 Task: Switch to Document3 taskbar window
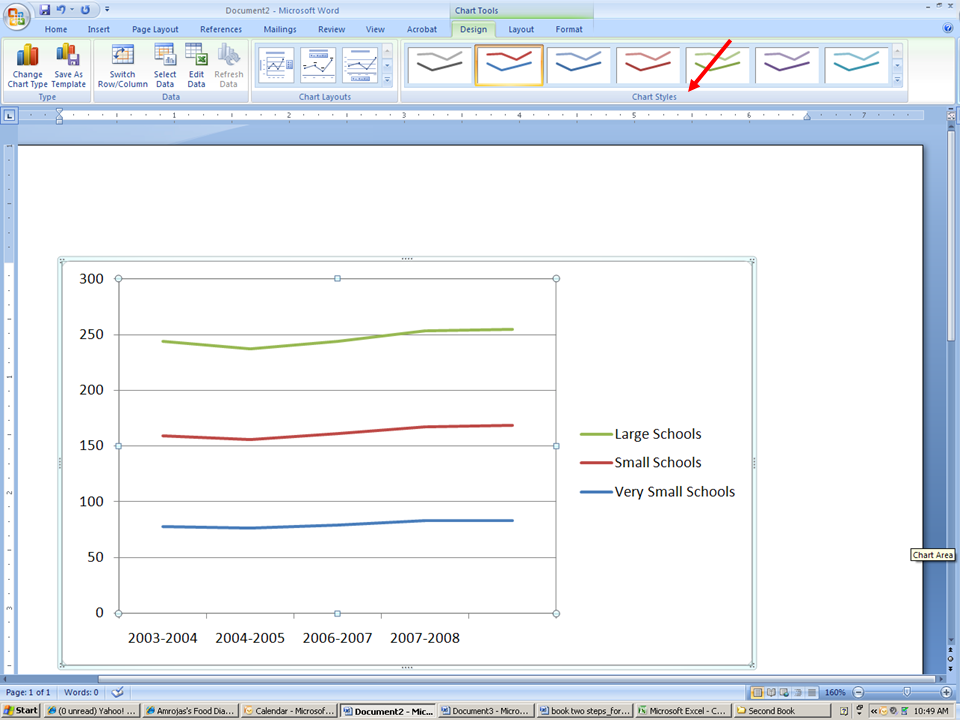click(485, 711)
